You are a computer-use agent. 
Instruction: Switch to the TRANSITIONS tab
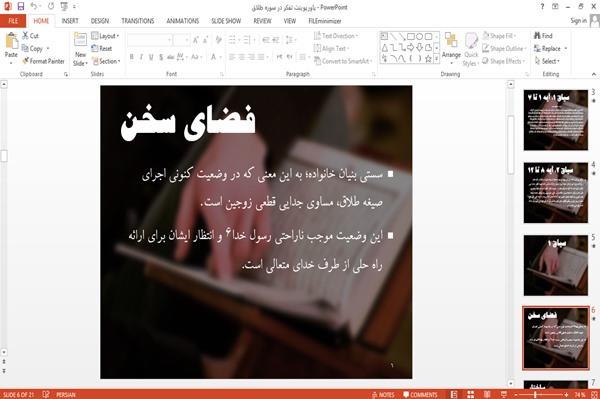[138, 21]
